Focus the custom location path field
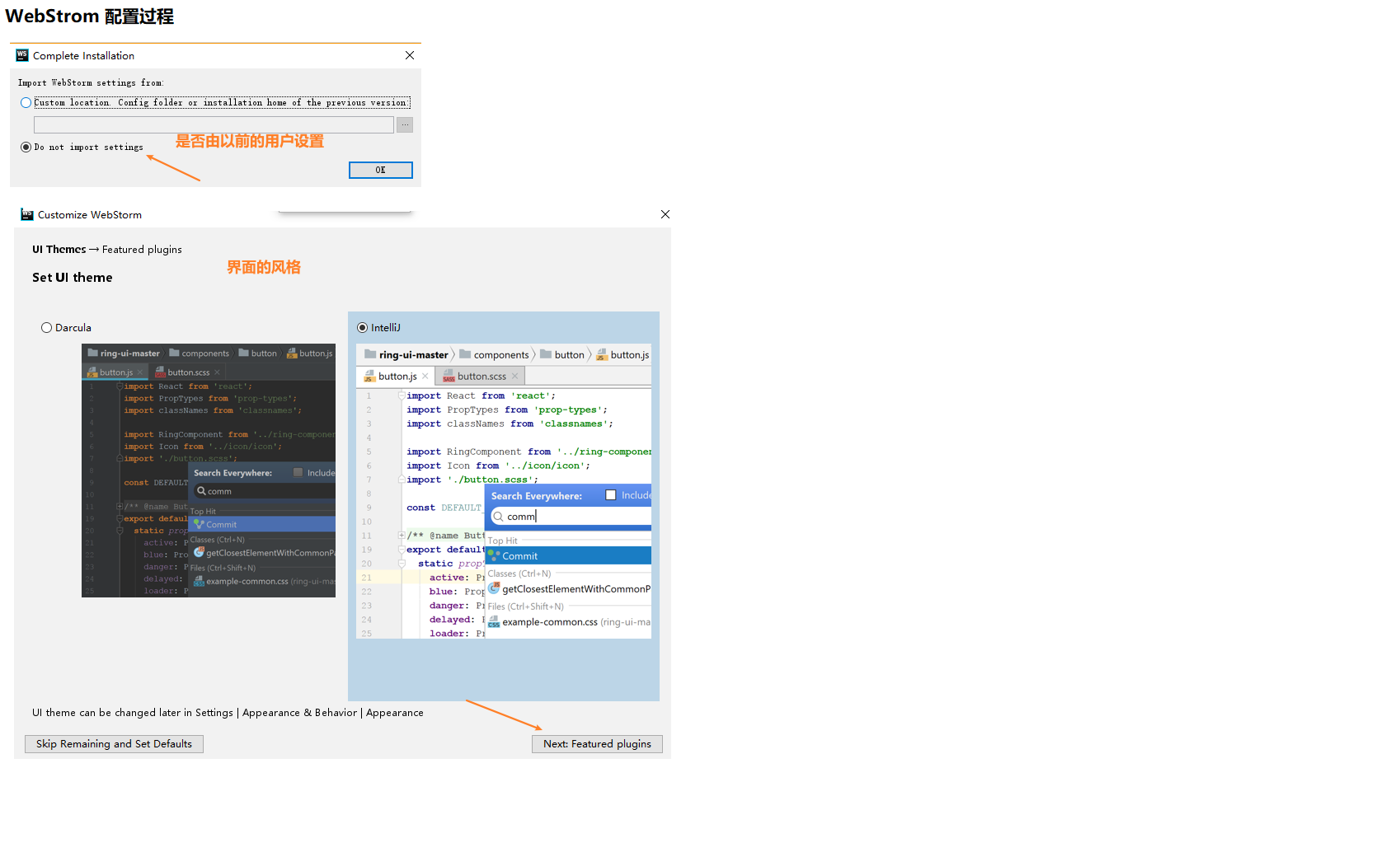Image resolution: width=1400 pixels, height=857 pixels. coord(214,124)
